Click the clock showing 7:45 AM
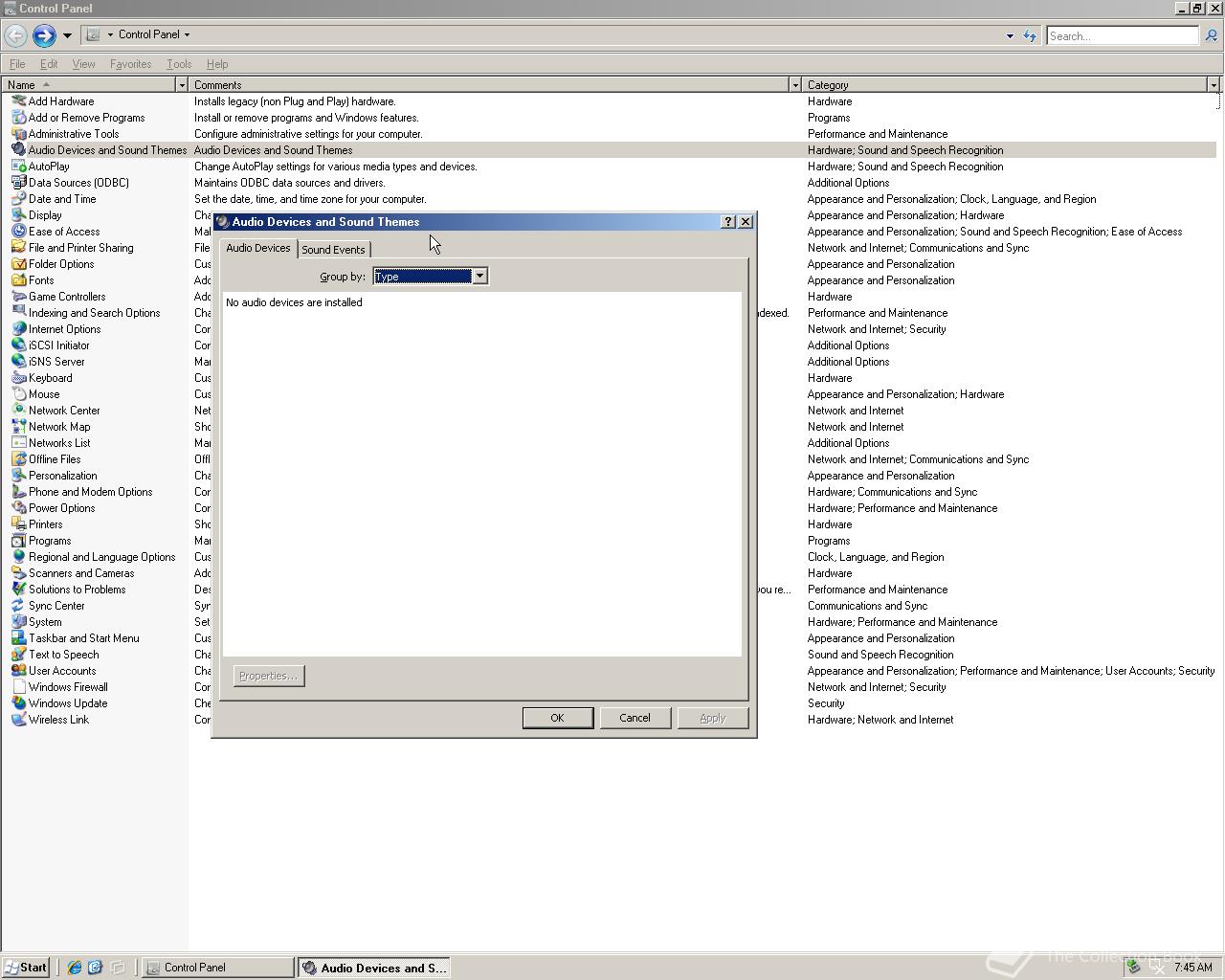 [1192, 968]
